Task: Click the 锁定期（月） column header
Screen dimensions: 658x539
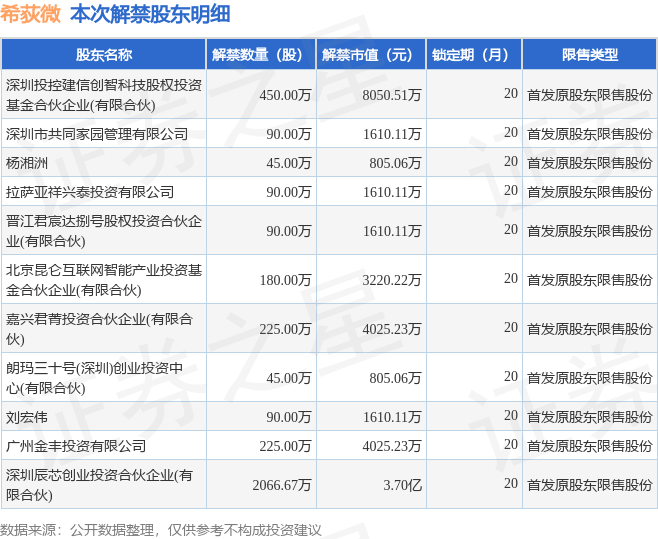Action: pyautogui.click(x=474, y=55)
